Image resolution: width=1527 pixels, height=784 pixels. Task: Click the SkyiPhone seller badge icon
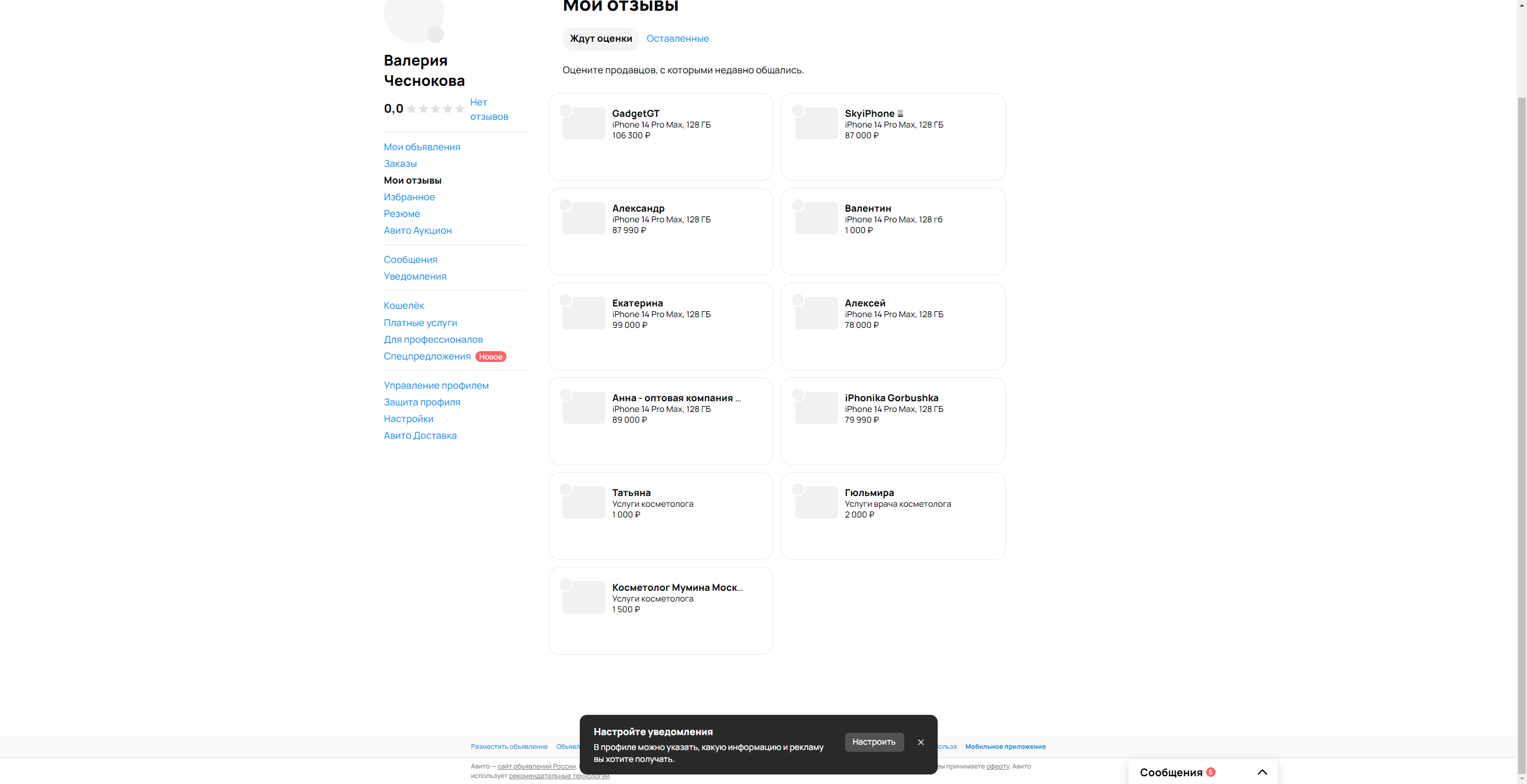[x=900, y=113]
